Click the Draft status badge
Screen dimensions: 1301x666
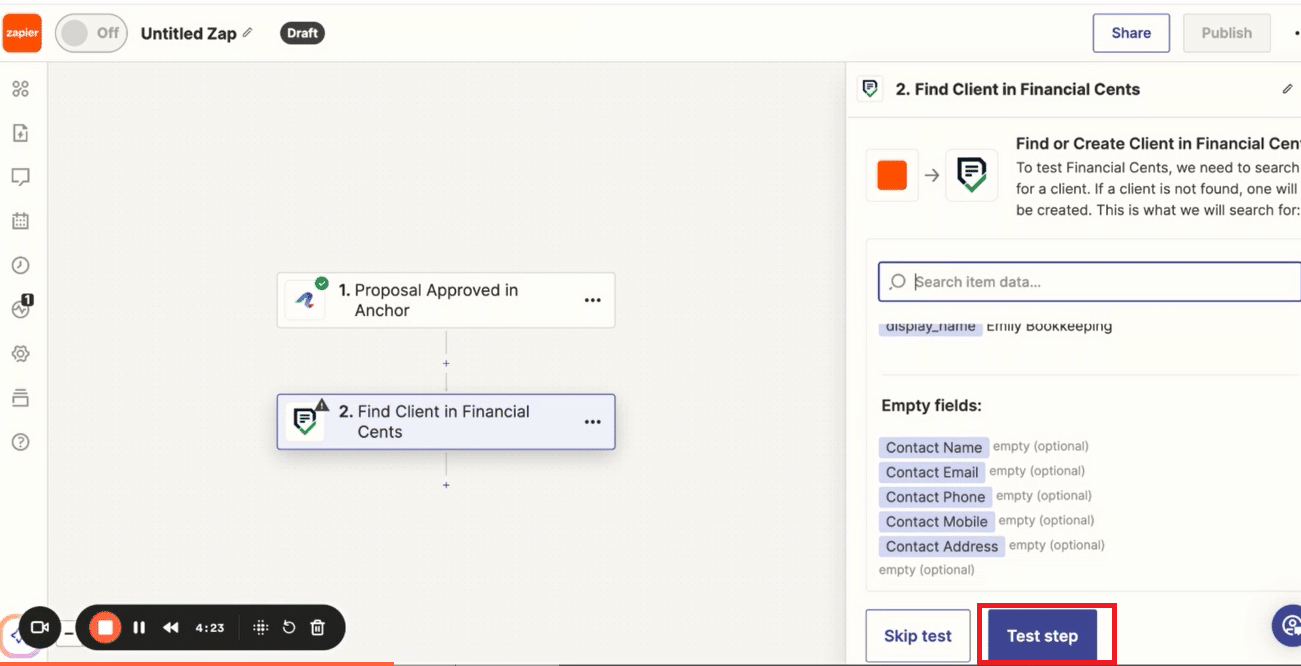point(302,33)
